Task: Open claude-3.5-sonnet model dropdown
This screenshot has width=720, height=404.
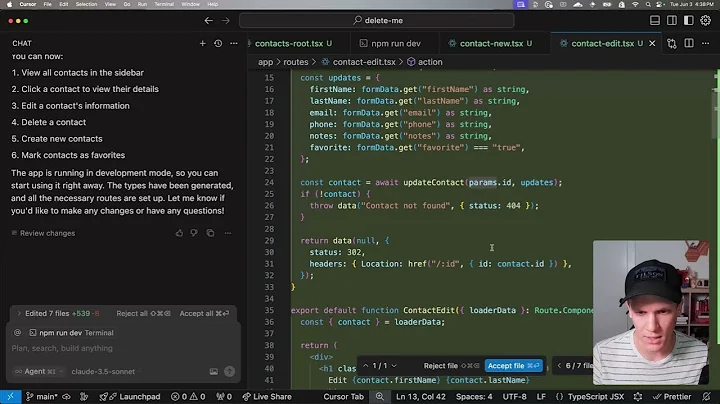Action: (x=106, y=371)
